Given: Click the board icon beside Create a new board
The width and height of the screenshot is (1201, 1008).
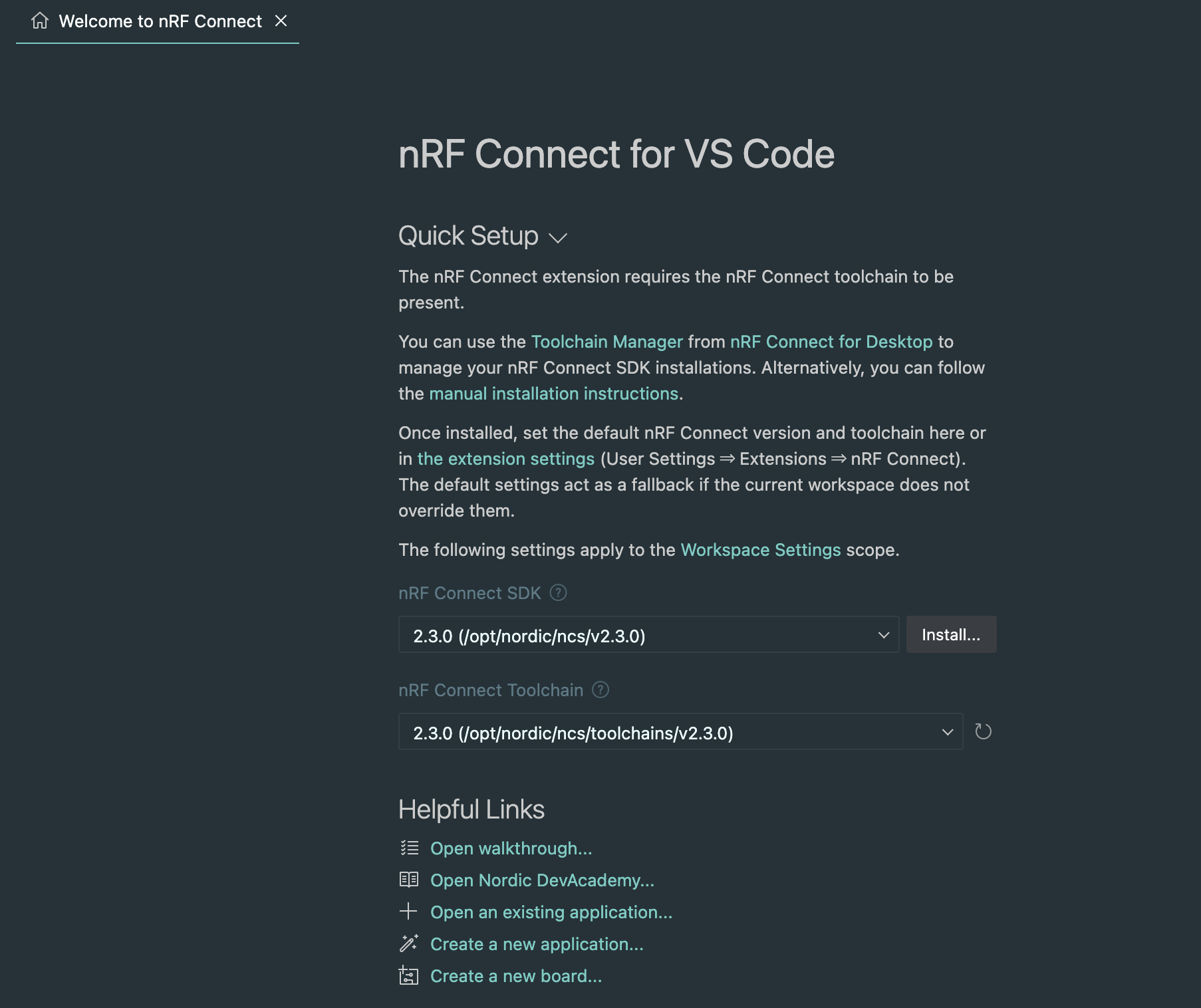Looking at the screenshot, I should (408, 975).
